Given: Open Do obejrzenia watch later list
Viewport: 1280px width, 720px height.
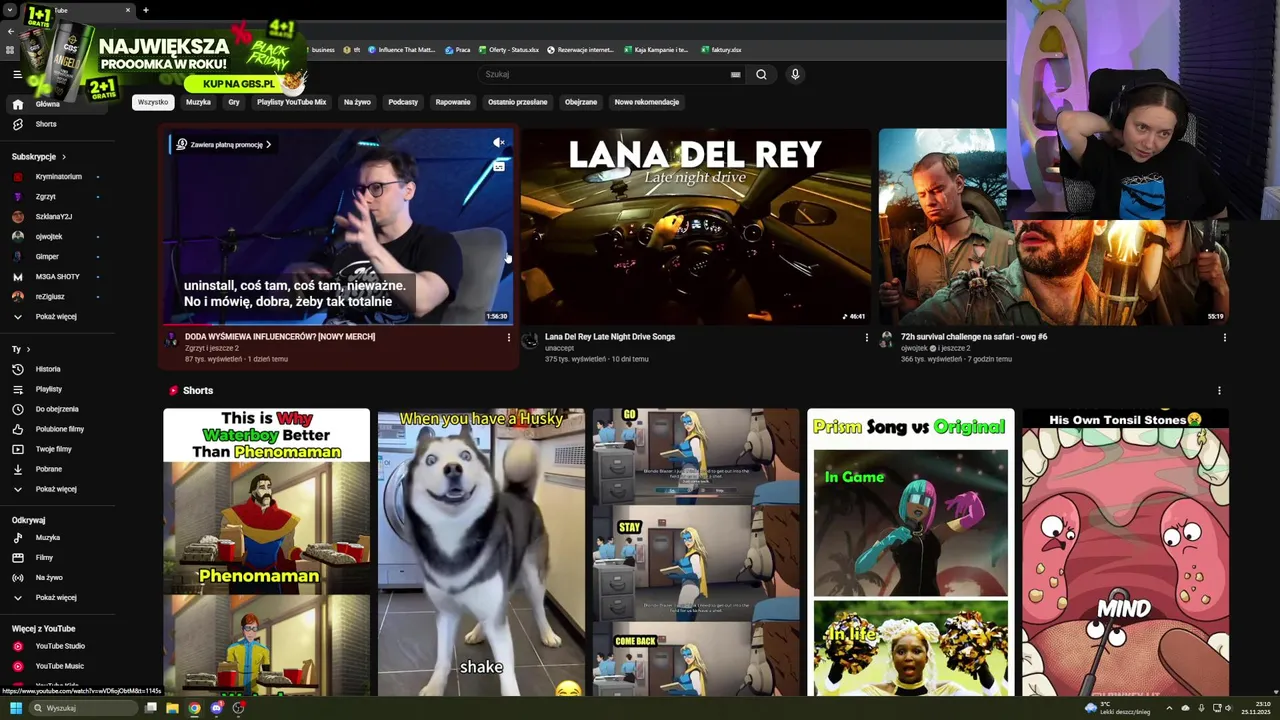Looking at the screenshot, I should click(56, 409).
